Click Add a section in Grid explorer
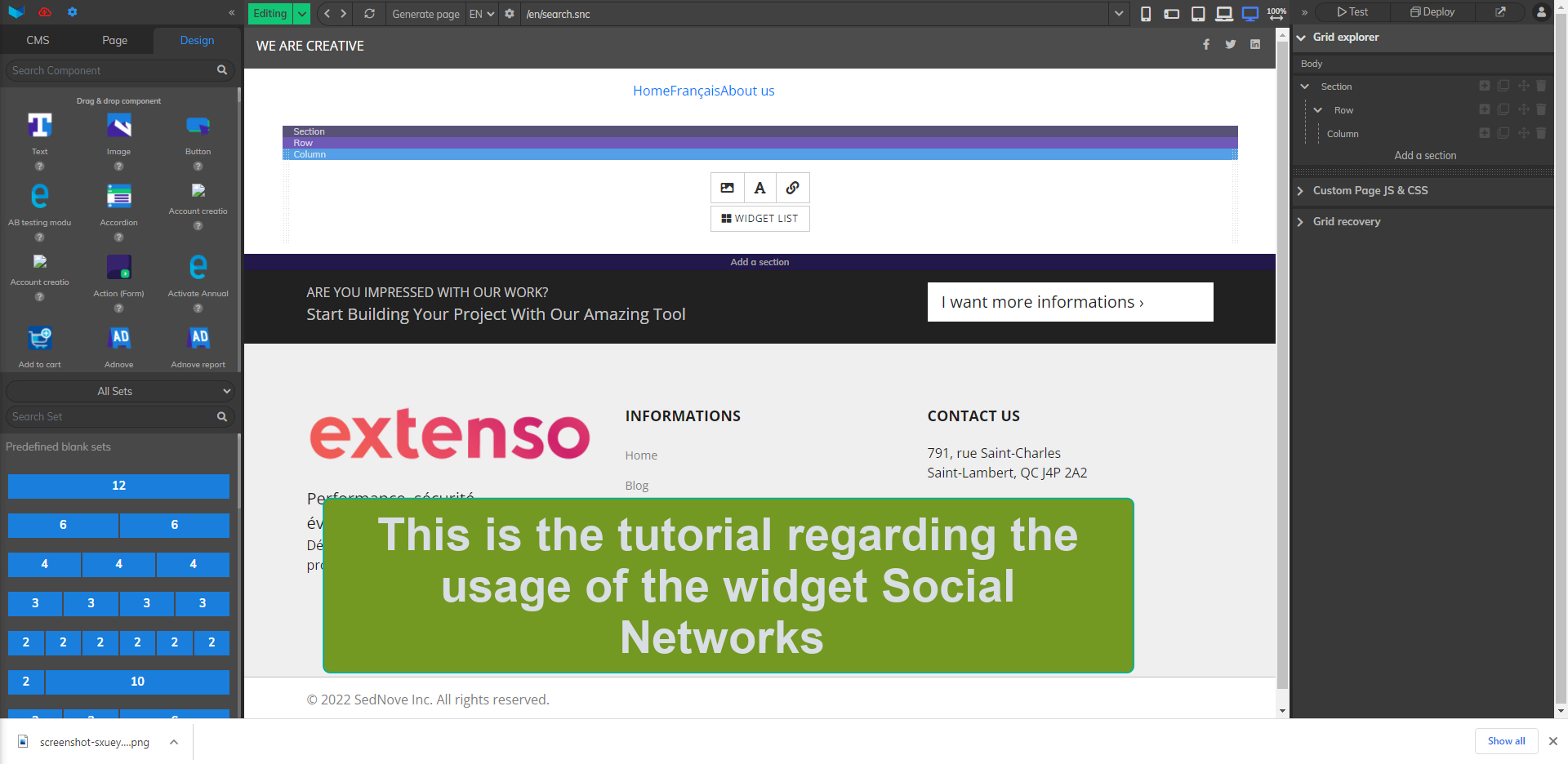The width and height of the screenshot is (1568, 764). (1425, 156)
